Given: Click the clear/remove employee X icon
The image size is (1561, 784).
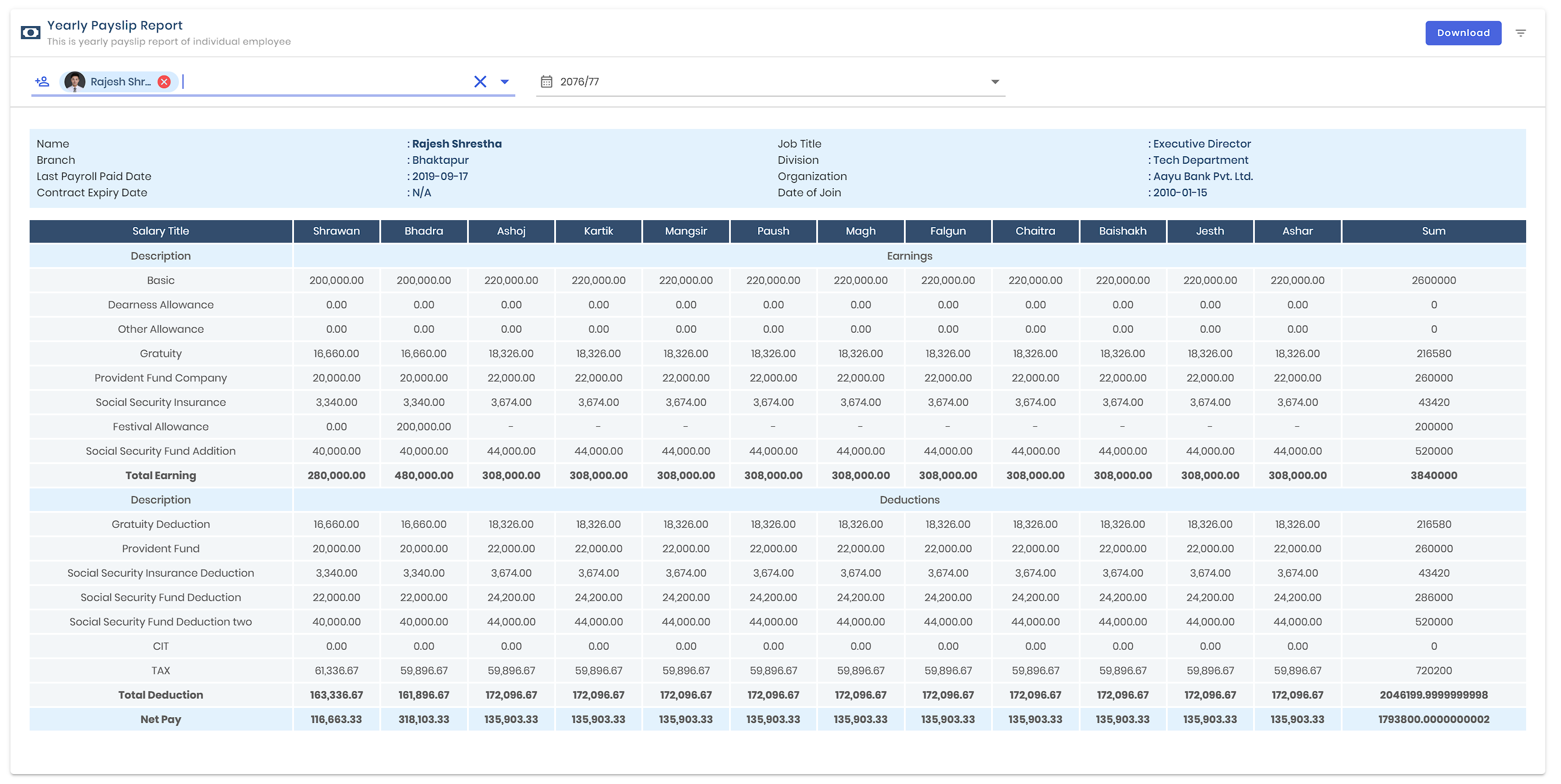Looking at the screenshot, I should click(x=162, y=81).
